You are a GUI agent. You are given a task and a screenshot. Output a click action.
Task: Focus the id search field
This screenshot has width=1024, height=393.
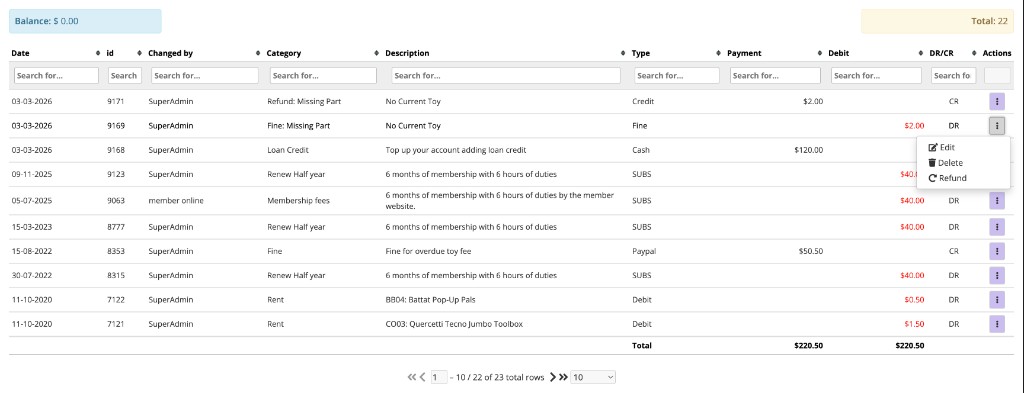124,76
